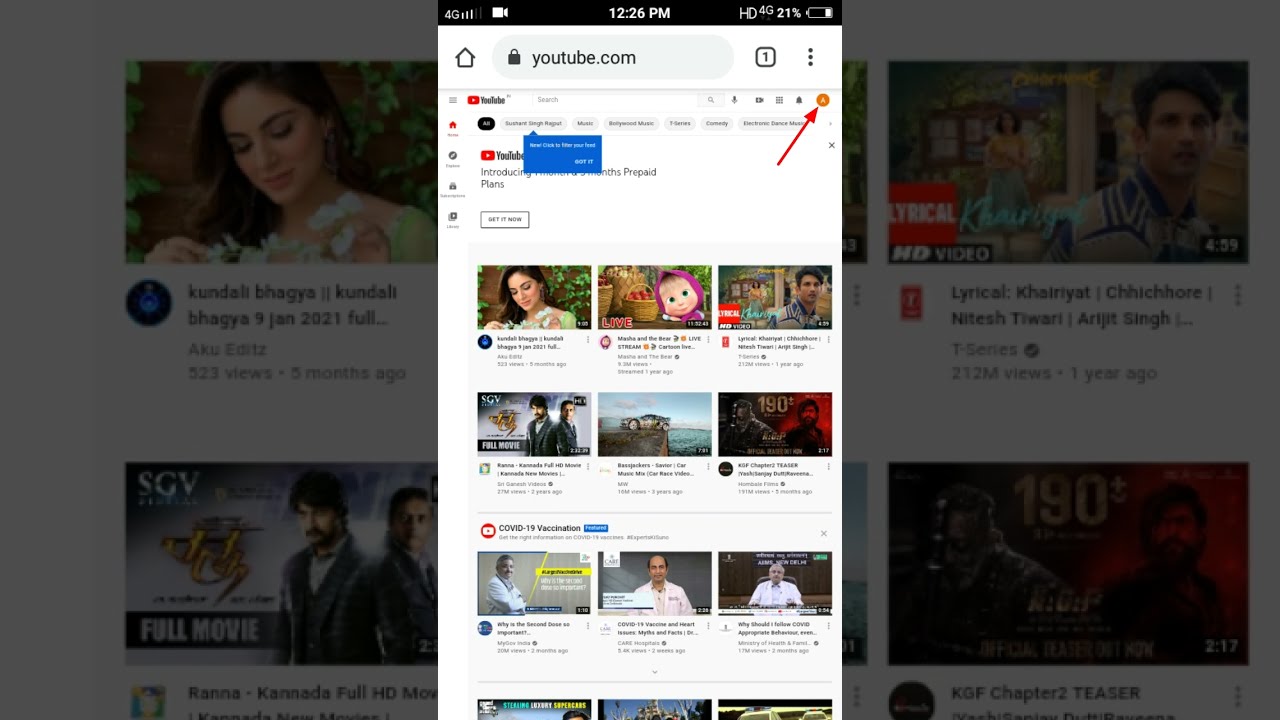Click the magnifier search button

click(711, 100)
